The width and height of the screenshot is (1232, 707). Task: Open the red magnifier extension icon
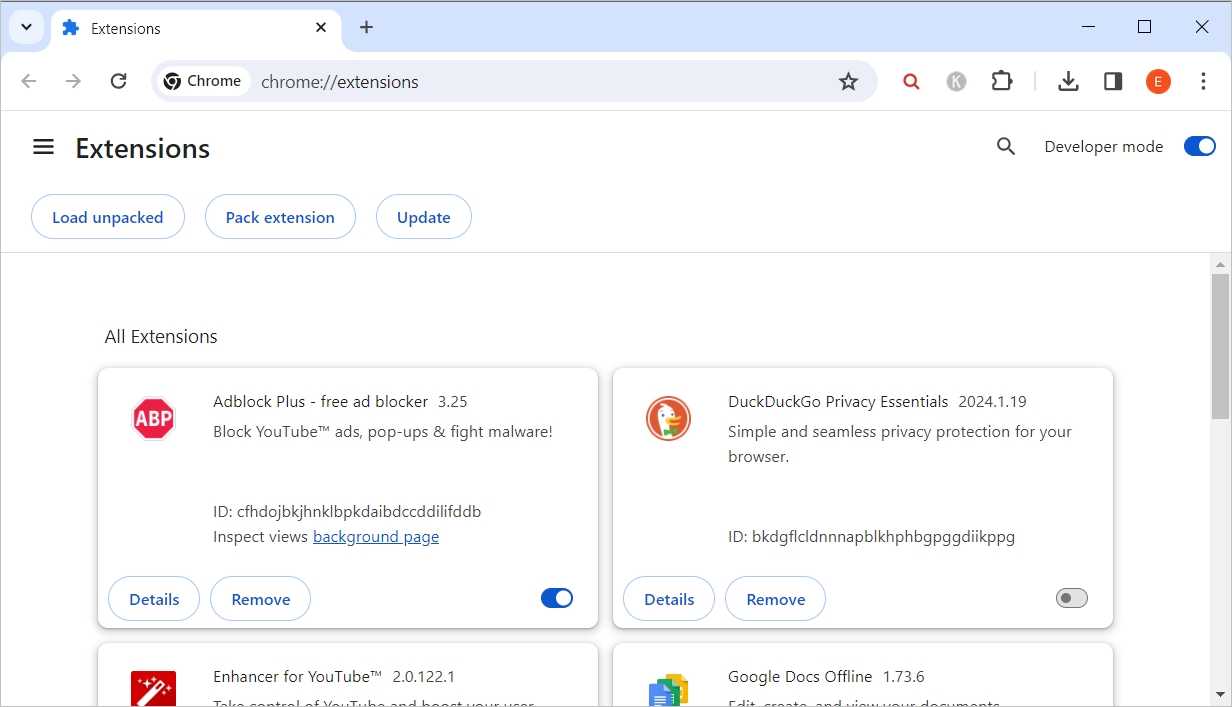911,82
